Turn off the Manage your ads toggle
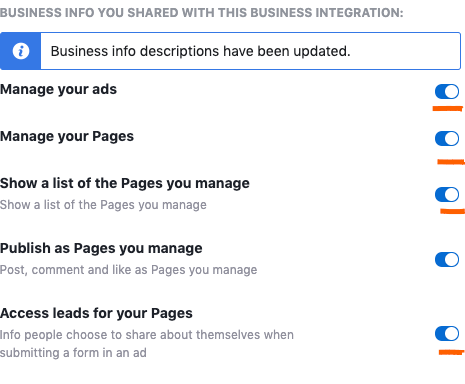 447,91
